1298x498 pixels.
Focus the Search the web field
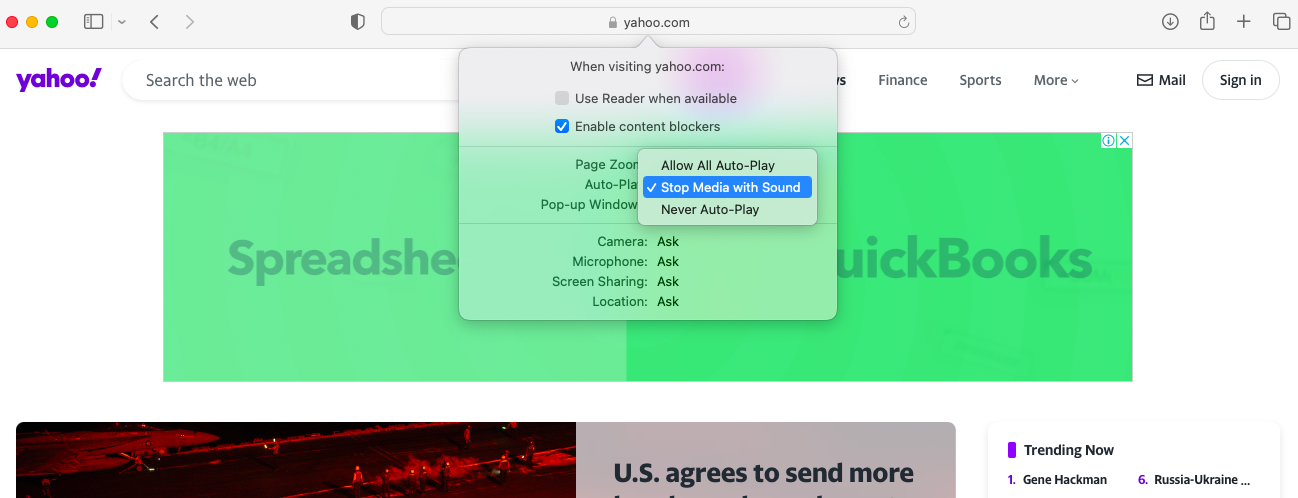[290, 80]
